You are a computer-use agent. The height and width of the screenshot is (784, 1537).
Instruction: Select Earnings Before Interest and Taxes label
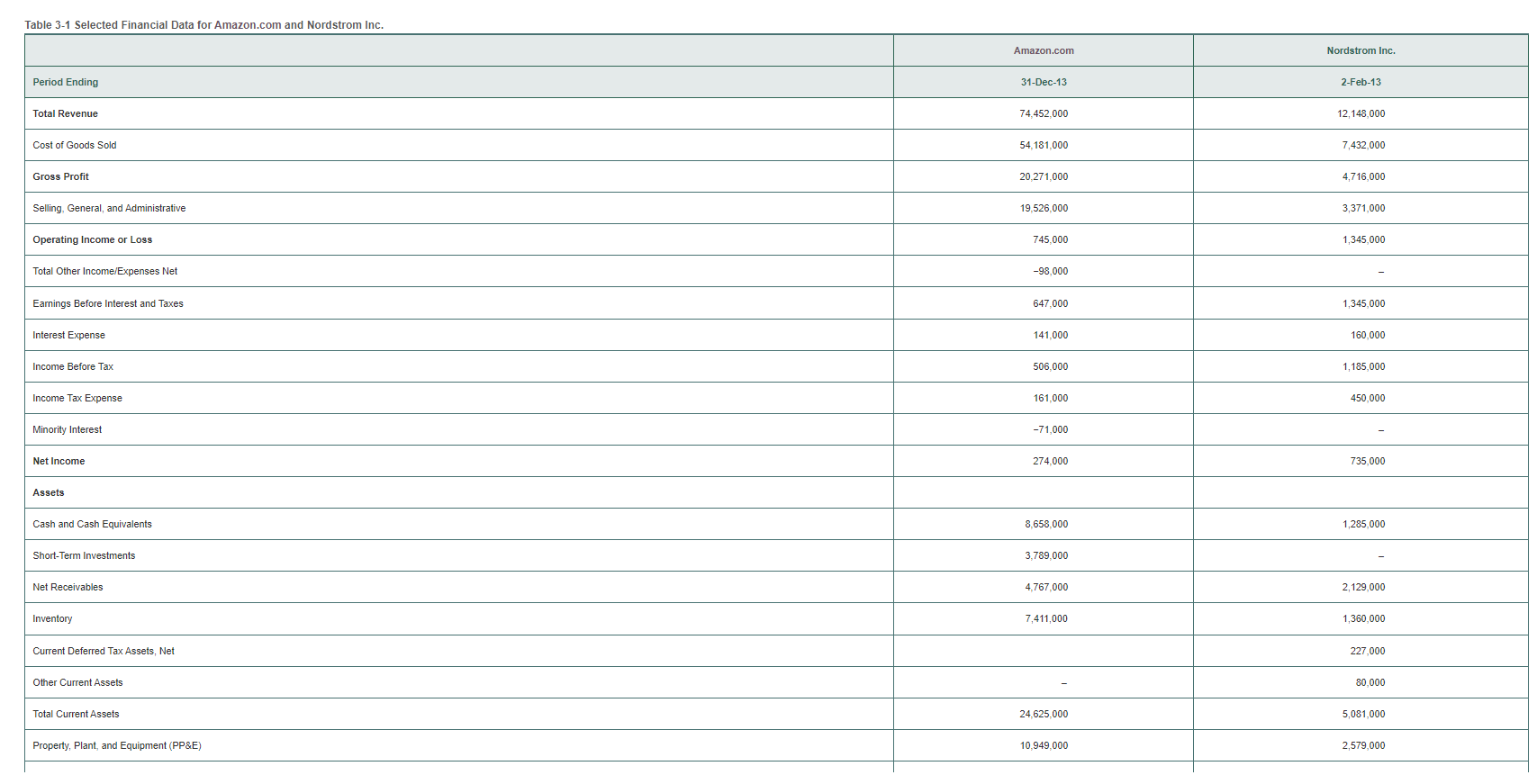(108, 303)
